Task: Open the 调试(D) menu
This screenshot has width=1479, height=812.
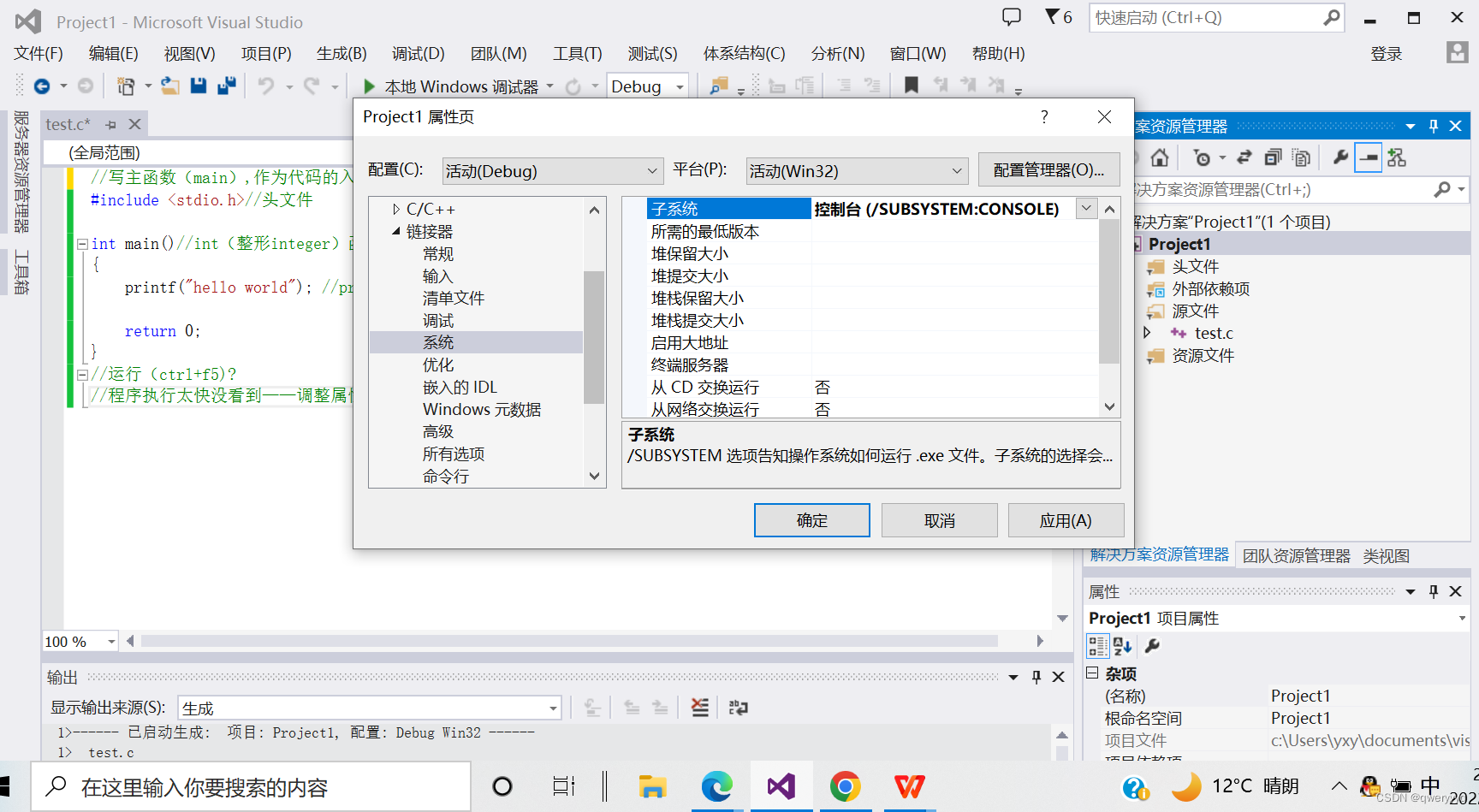Action: pos(419,53)
